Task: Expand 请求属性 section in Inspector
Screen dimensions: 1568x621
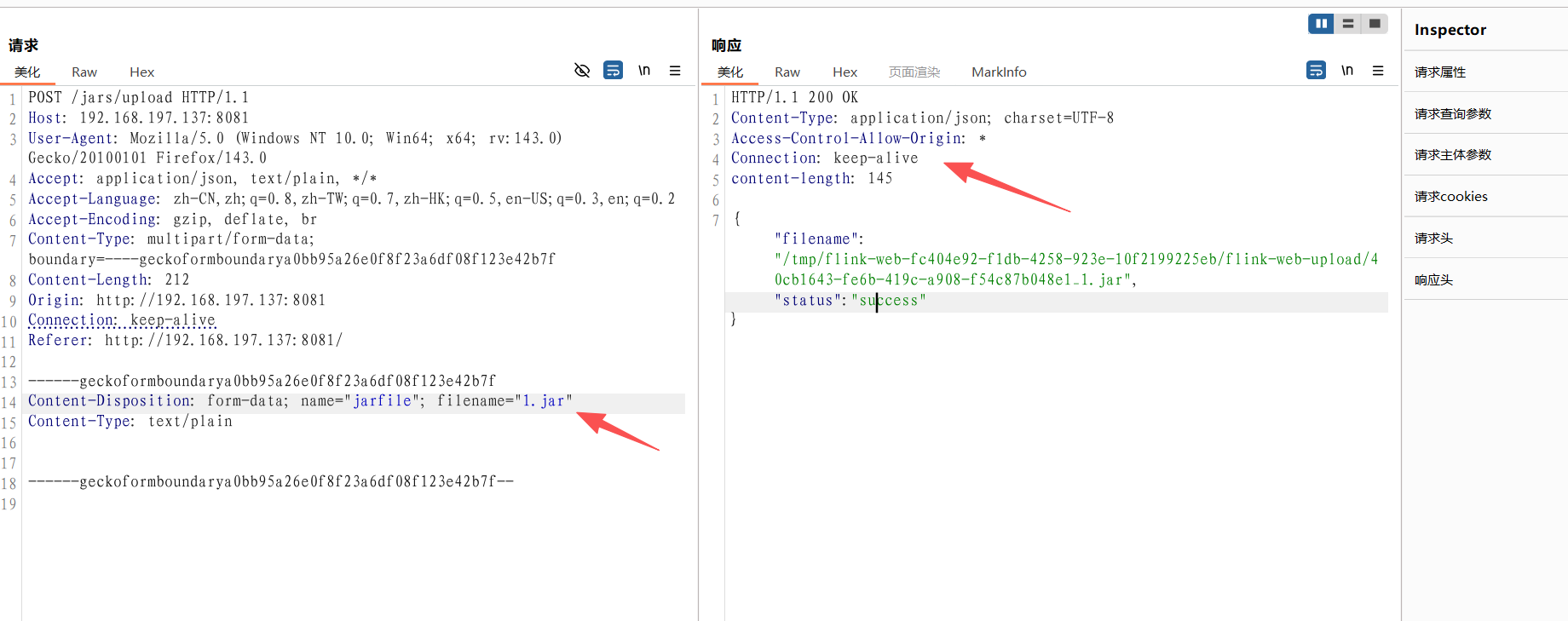Action: (1440, 72)
